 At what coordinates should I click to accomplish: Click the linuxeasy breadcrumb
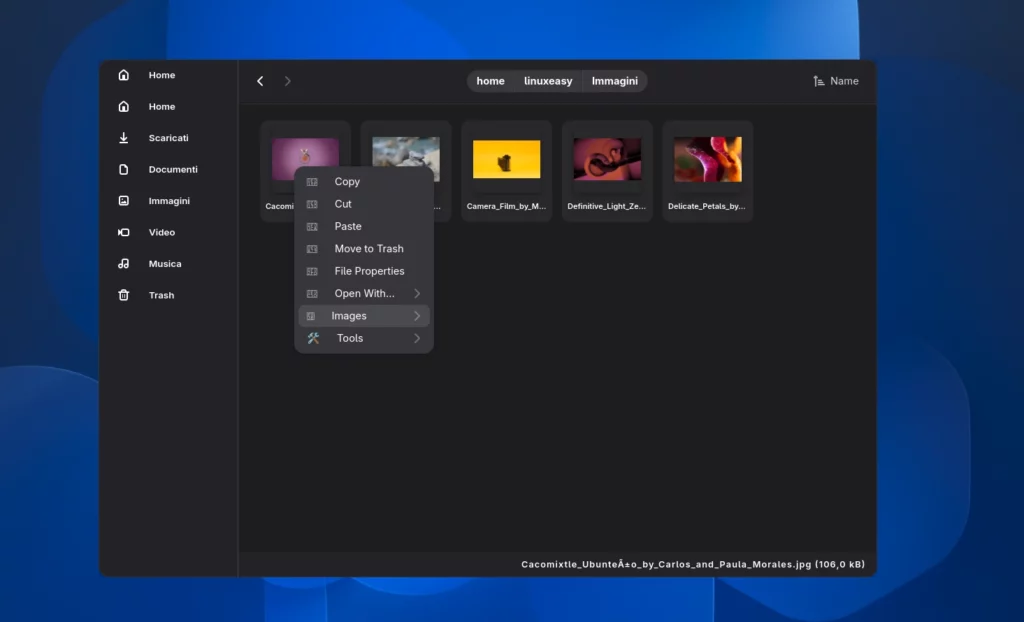547,81
